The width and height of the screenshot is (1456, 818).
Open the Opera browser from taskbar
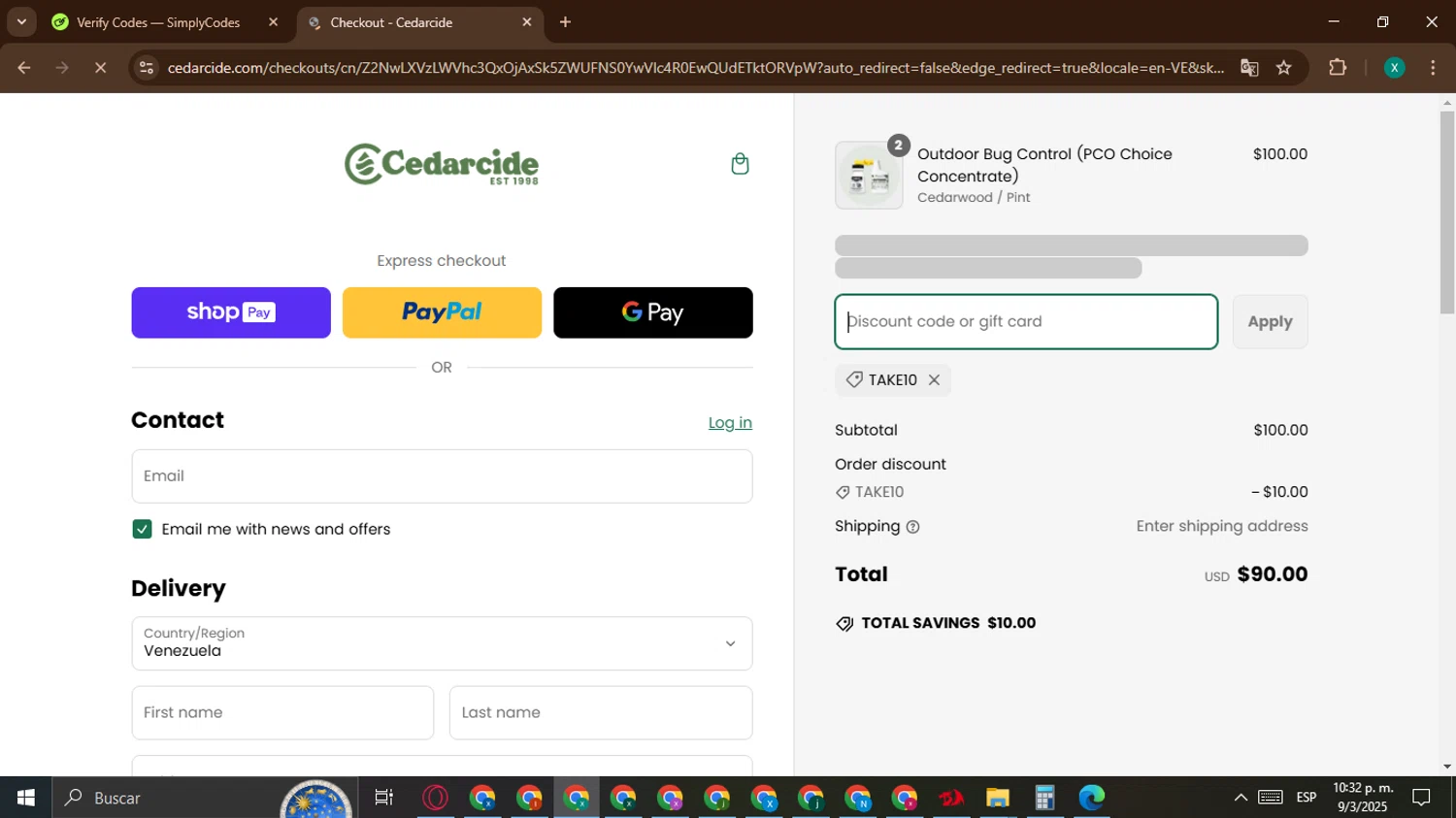(436, 798)
